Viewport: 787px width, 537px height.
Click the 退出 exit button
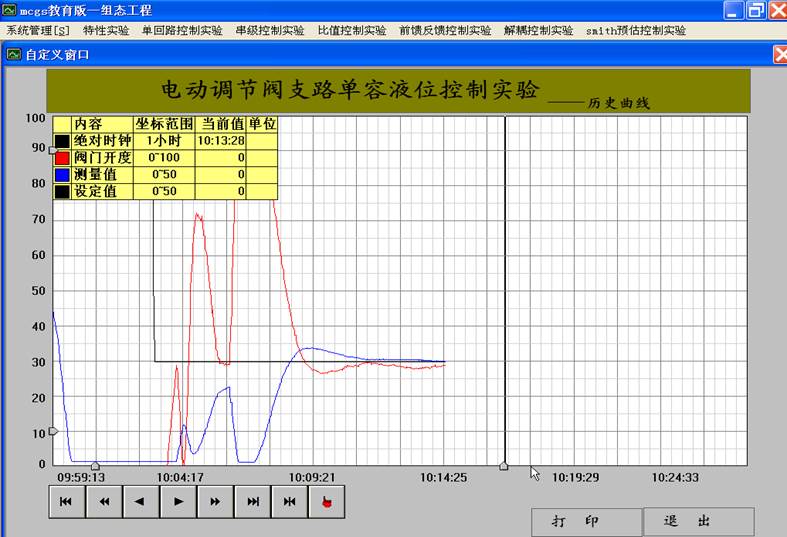tap(698, 521)
